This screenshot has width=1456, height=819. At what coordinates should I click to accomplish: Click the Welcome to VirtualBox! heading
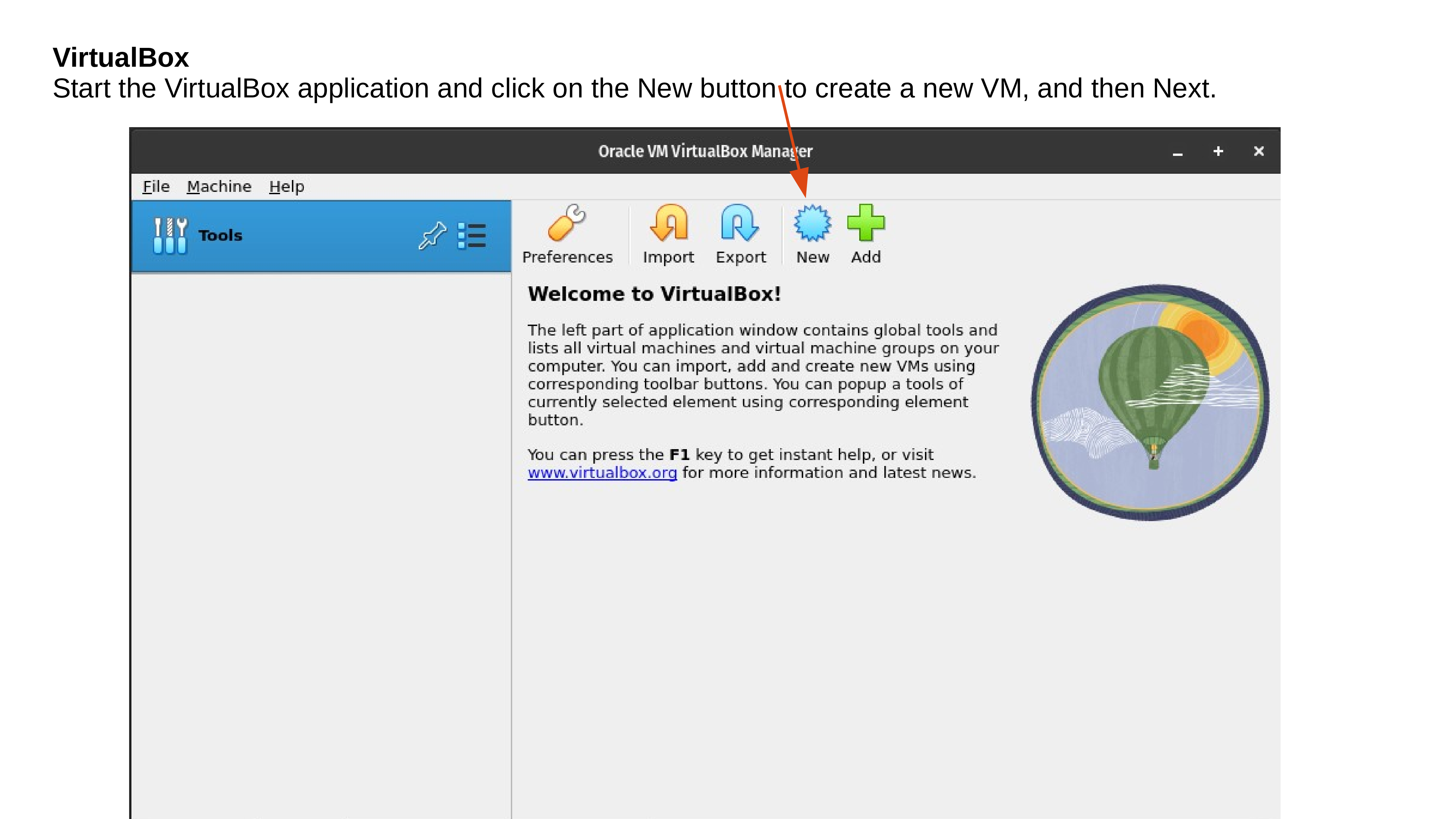pos(654,294)
